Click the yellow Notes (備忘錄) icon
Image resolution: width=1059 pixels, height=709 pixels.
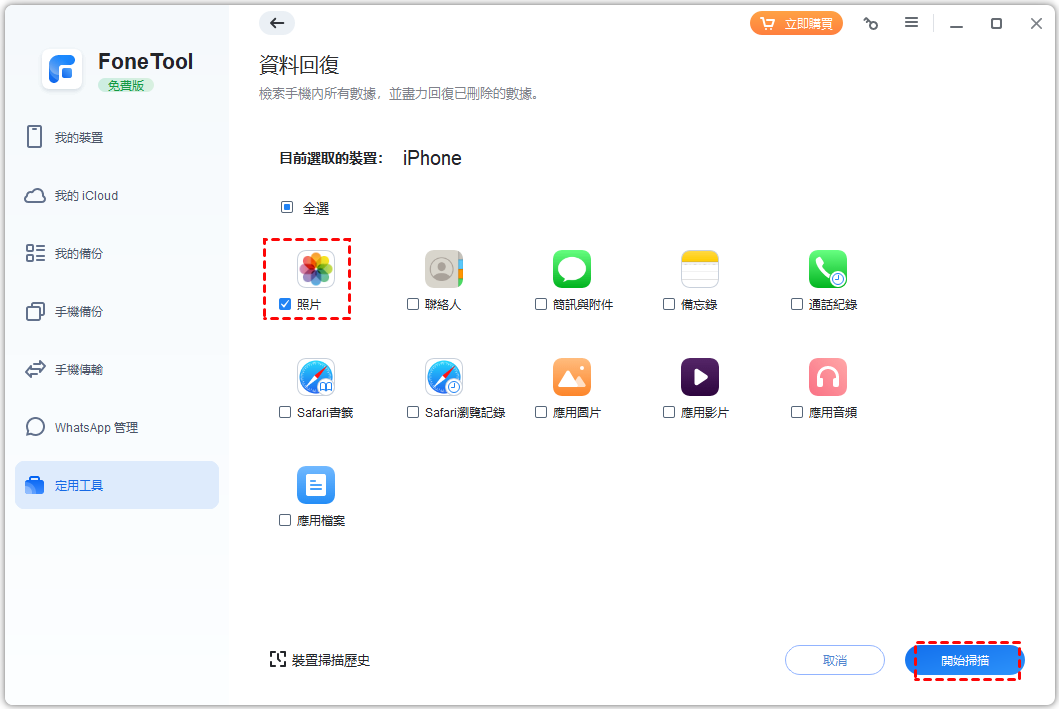[699, 269]
